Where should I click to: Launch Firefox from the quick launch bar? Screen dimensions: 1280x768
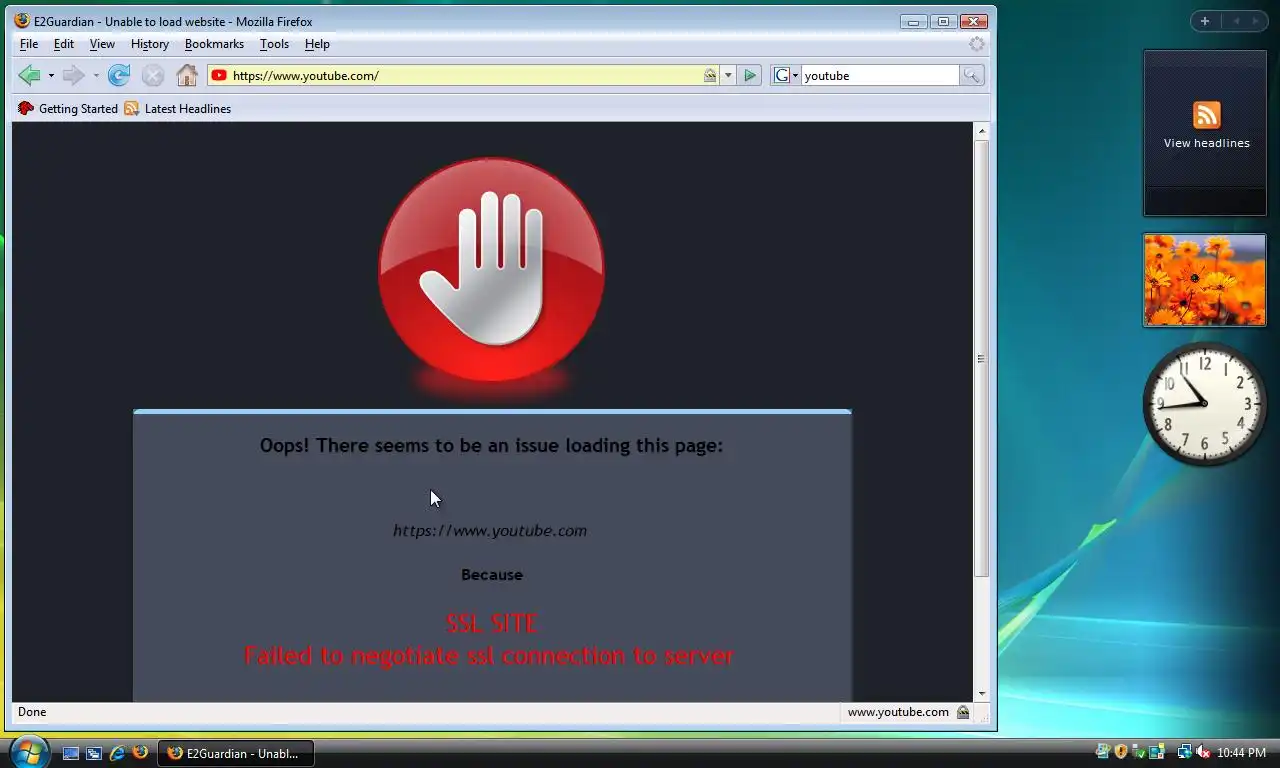140,752
